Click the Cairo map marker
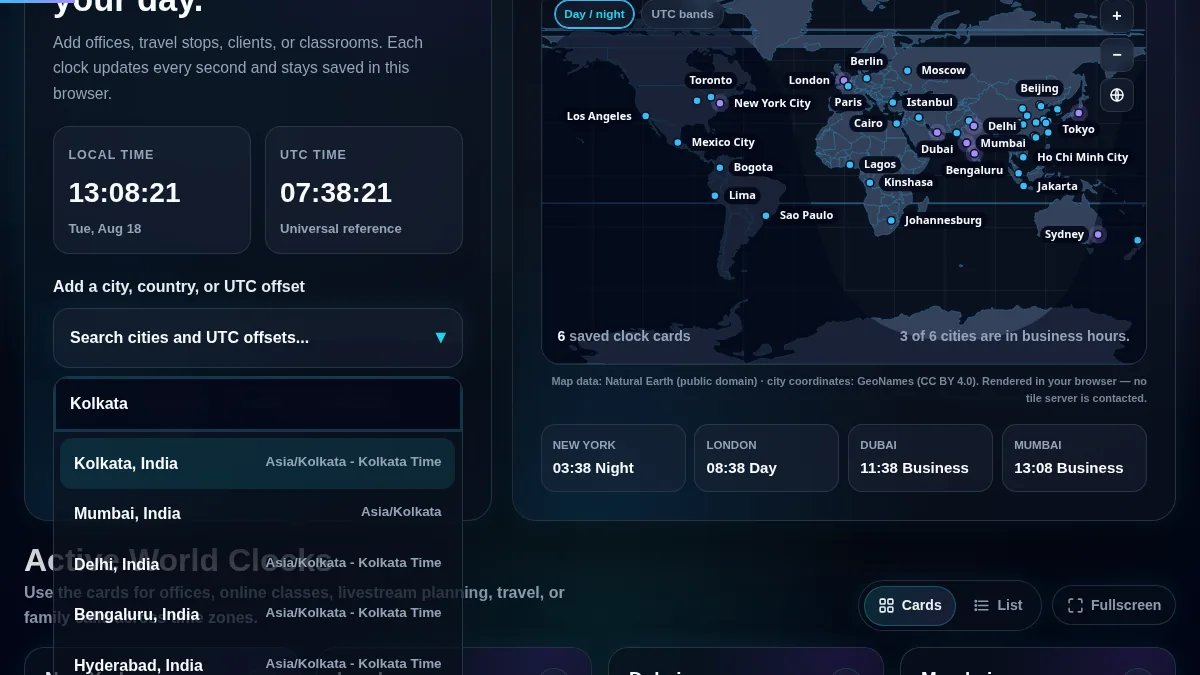1200x675 pixels. 897,123
